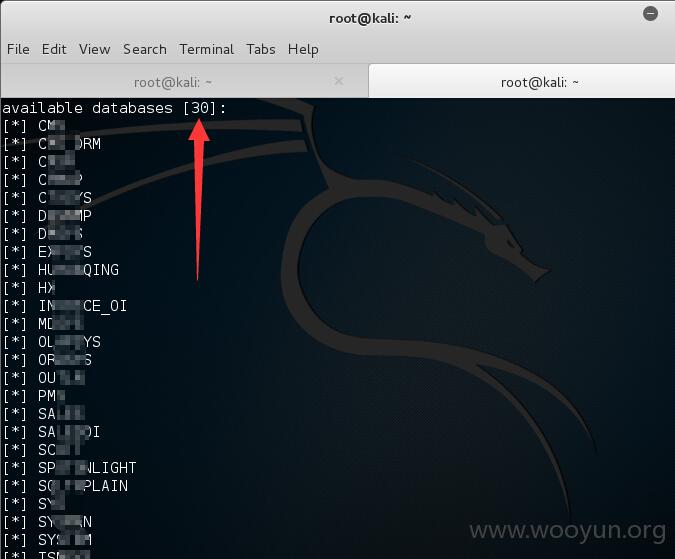Close the first root@kali tab
The image size is (675, 559).
click(x=339, y=81)
